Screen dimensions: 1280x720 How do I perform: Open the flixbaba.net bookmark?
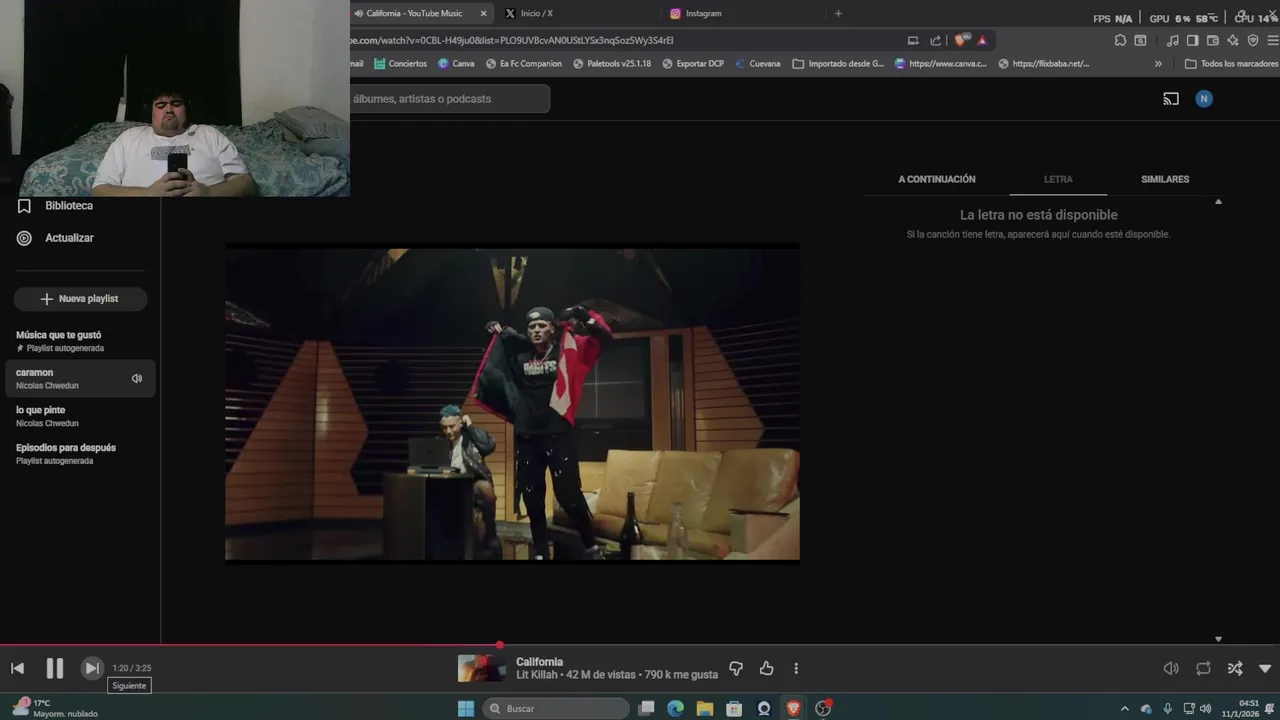[x=1044, y=63]
